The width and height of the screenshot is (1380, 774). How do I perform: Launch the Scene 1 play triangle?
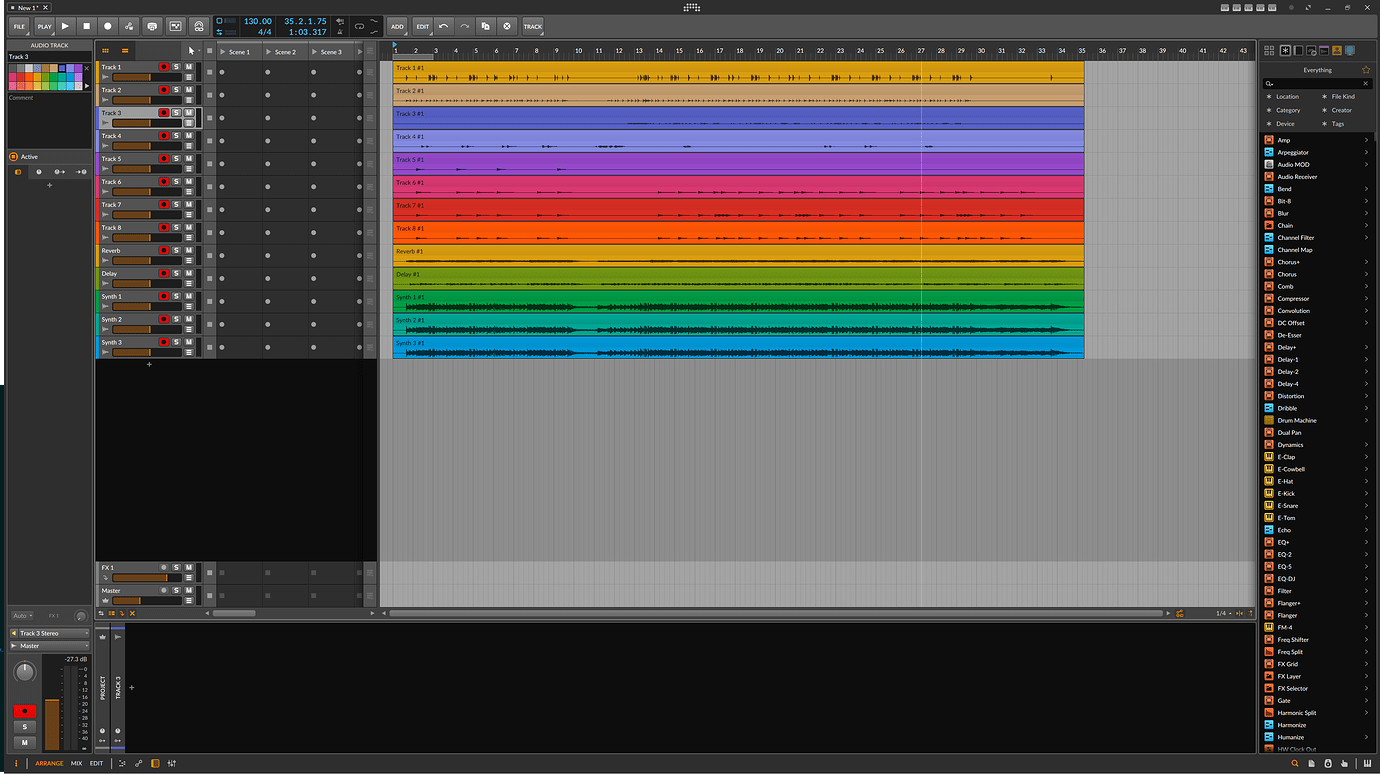(224, 52)
